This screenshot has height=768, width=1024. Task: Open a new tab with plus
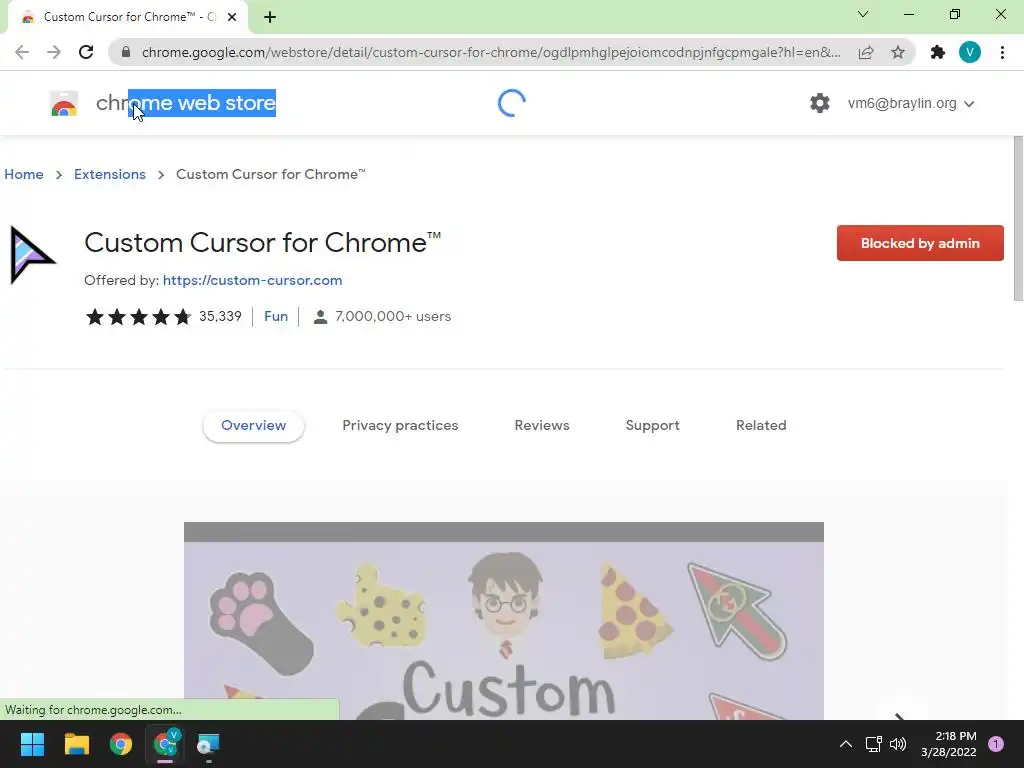pos(270,17)
